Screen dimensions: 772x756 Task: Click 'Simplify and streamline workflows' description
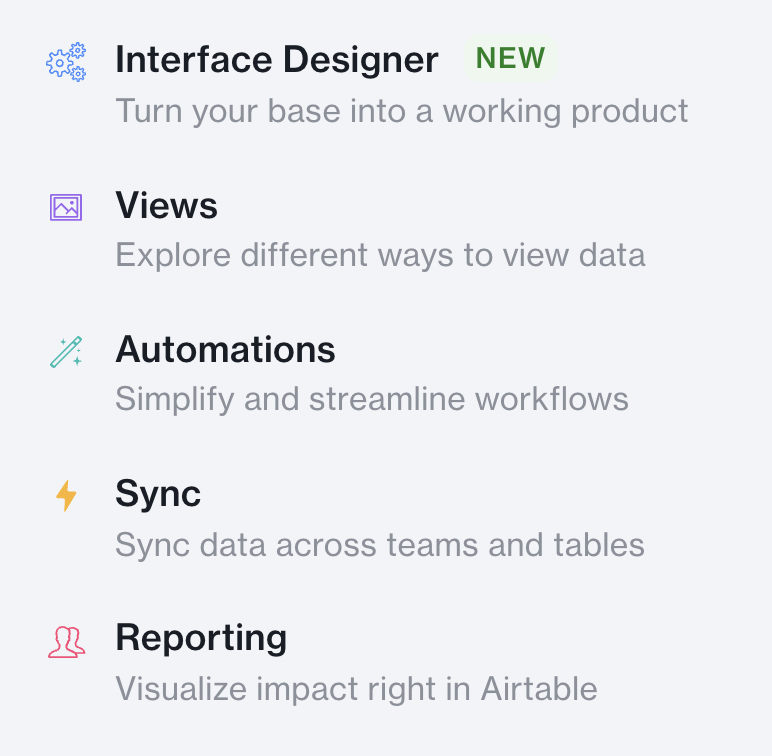pos(372,400)
